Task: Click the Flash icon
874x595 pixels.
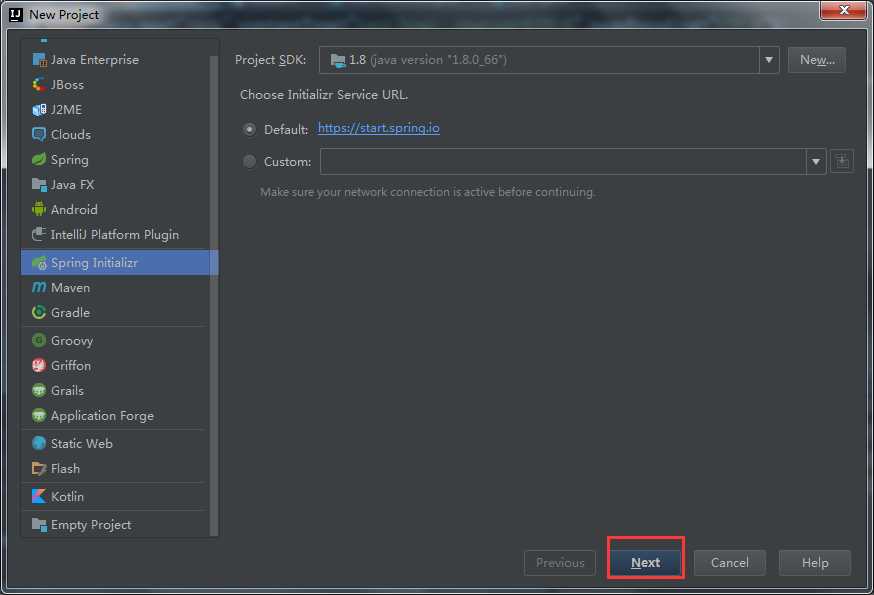Action: click(39, 468)
